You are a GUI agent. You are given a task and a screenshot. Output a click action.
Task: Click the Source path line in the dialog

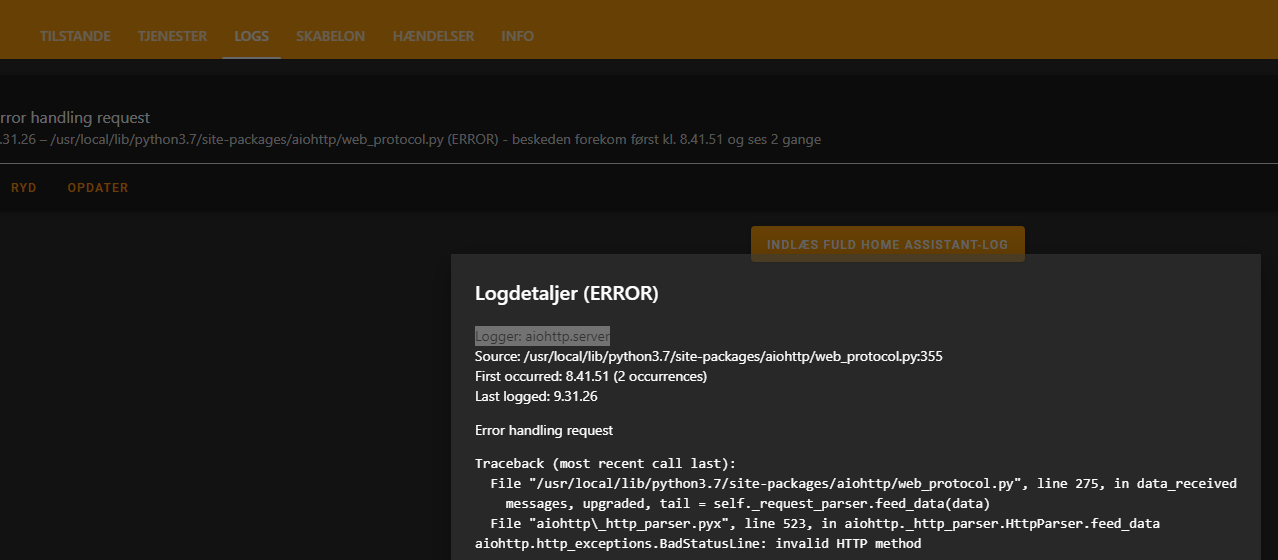click(x=708, y=356)
